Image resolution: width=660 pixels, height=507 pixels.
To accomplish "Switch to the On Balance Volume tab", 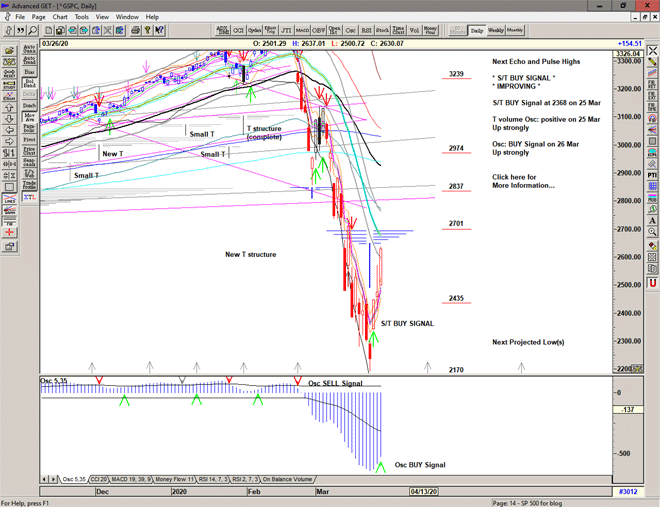I will point(287,479).
